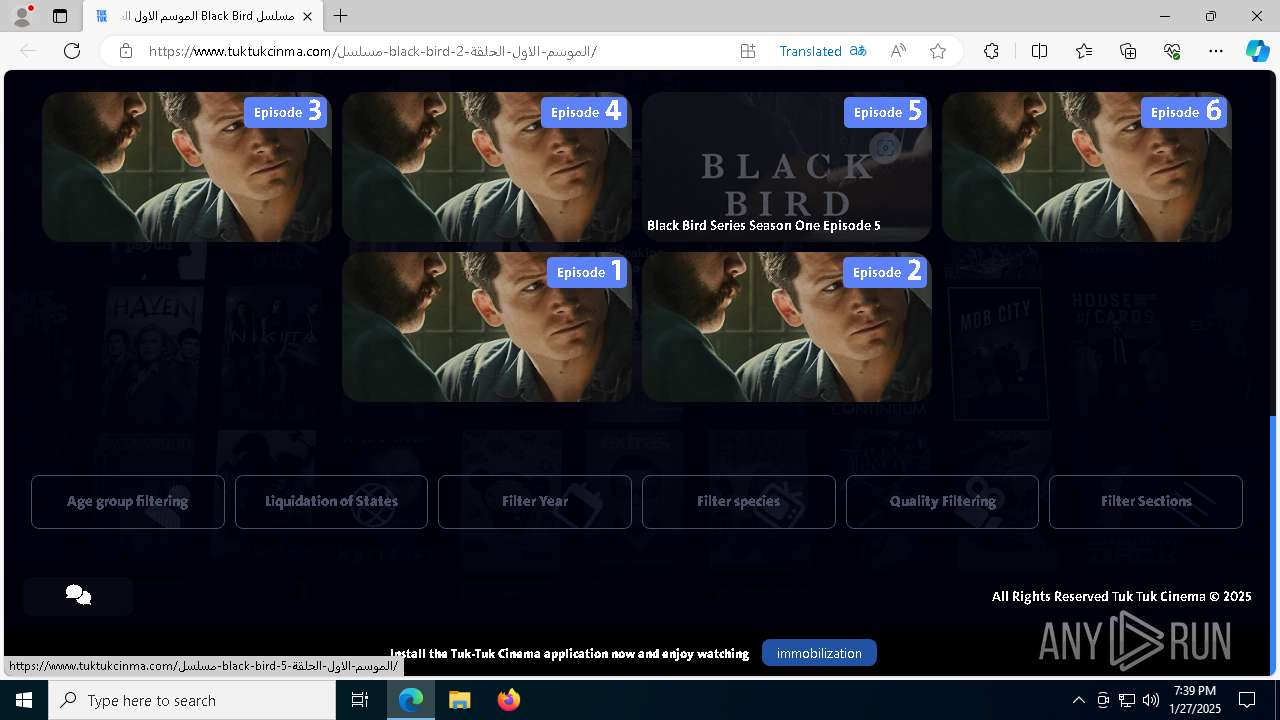Screen dimensions: 1280x720
Task: Add page to favorites star
Action: coord(938,51)
